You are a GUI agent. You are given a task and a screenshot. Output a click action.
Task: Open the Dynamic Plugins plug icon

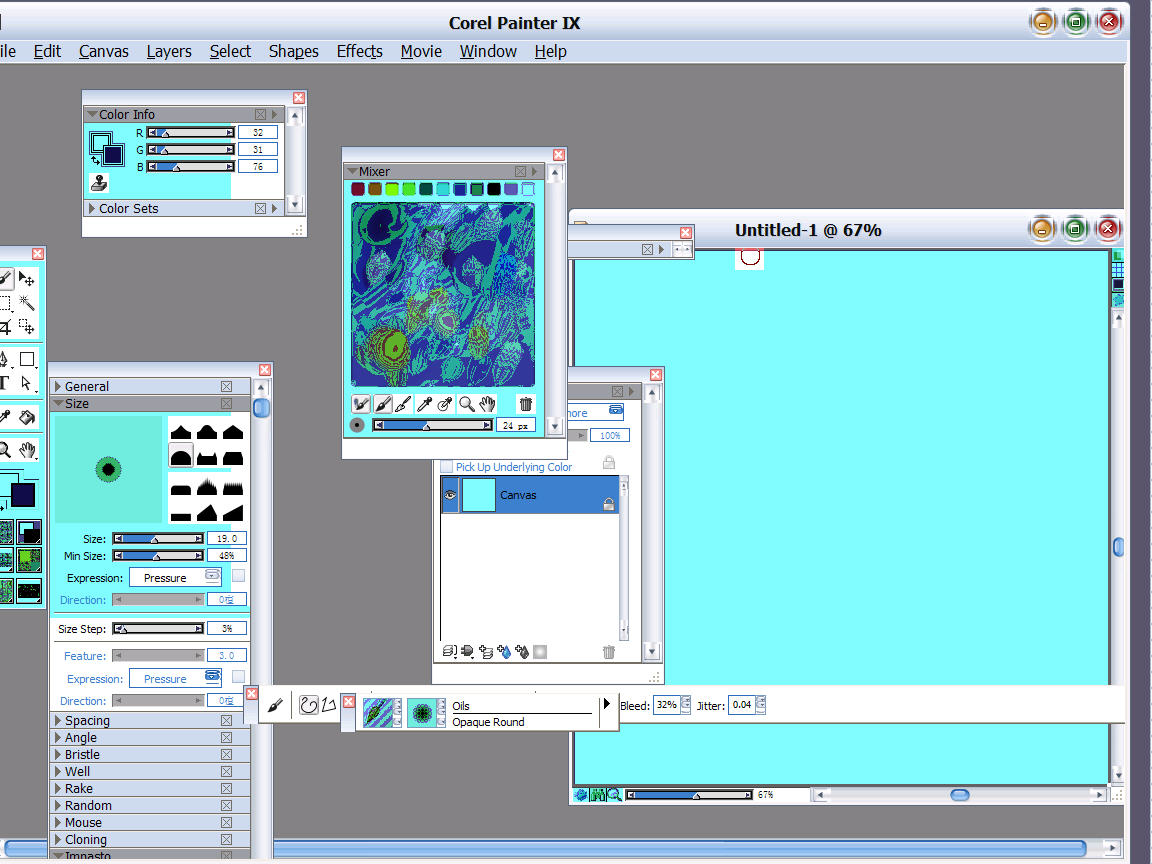(467, 652)
